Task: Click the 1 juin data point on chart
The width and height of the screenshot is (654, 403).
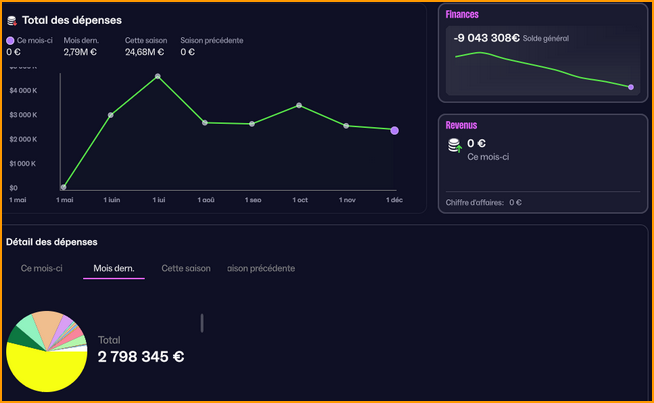Action: point(111,115)
